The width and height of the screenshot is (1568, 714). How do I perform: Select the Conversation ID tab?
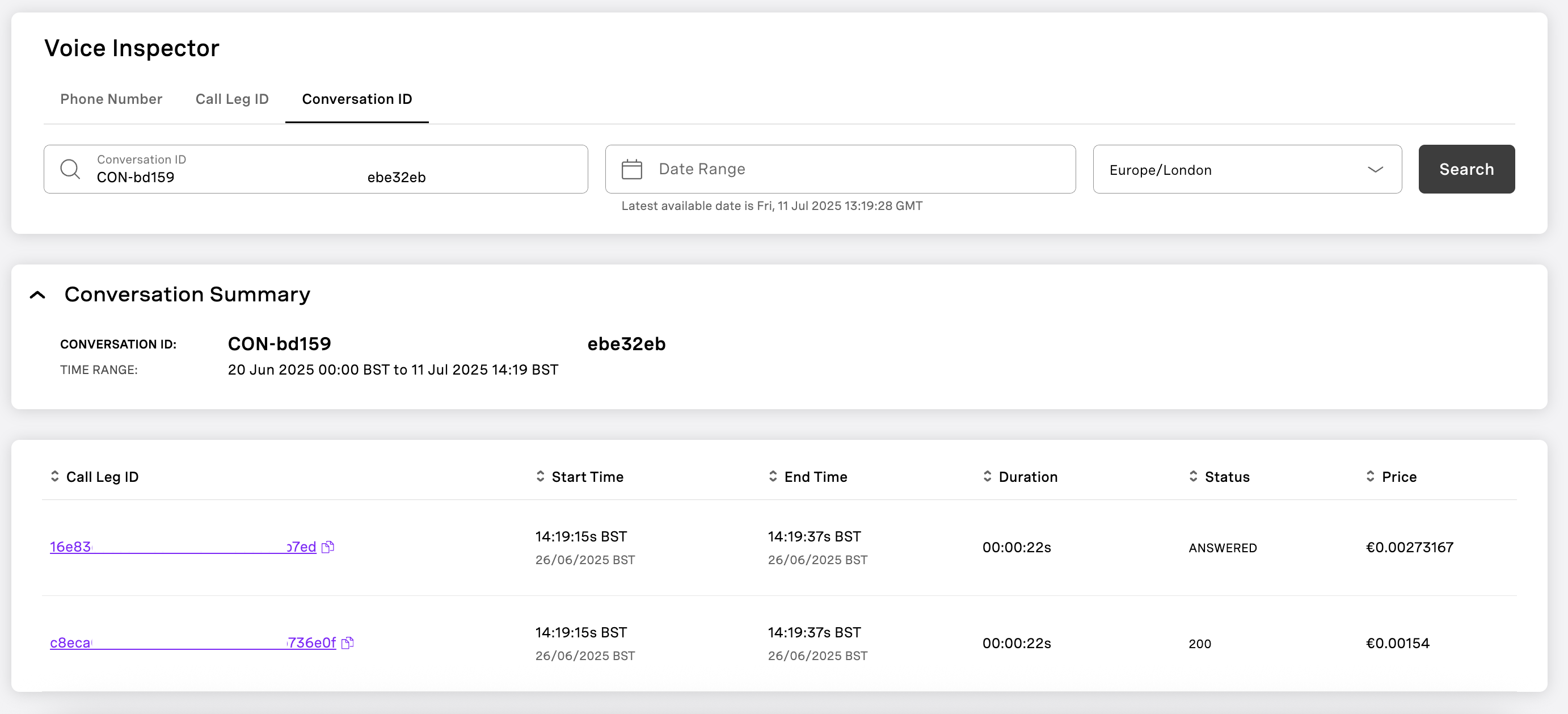[x=357, y=99]
